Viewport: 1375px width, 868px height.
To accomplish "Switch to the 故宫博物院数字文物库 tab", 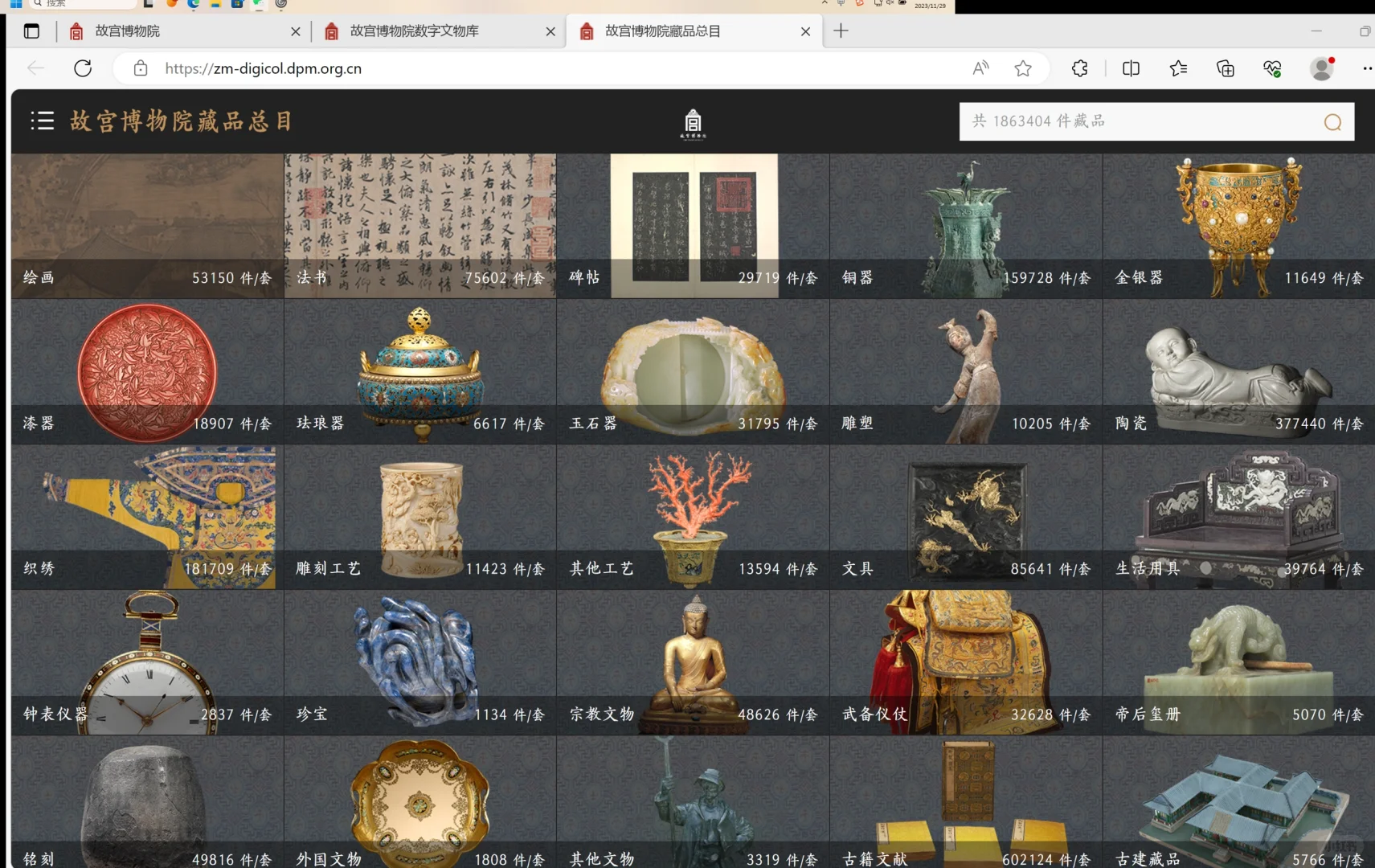I will click(412, 31).
